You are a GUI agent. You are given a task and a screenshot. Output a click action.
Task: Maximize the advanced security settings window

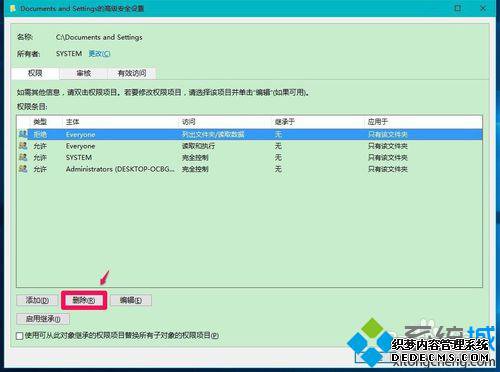pyautogui.click(x=458, y=8)
